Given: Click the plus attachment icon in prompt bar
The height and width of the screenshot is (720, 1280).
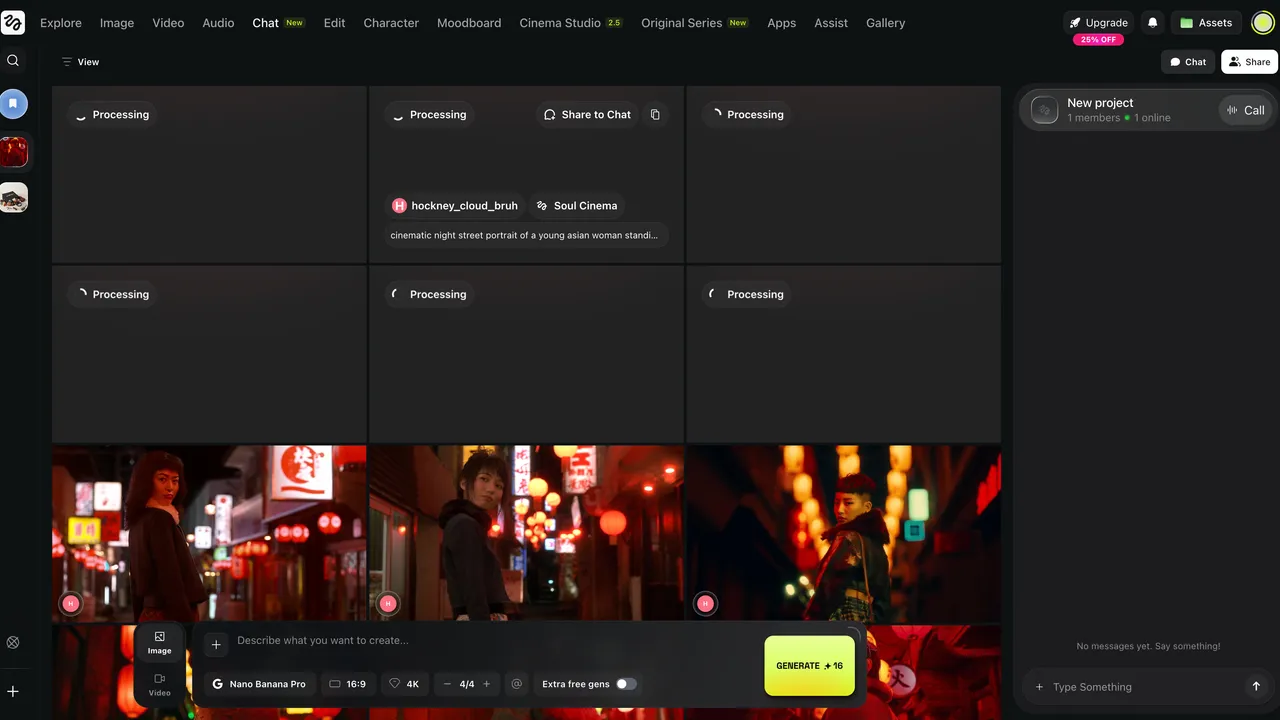Looking at the screenshot, I should pyautogui.click(x=216, y=645).
